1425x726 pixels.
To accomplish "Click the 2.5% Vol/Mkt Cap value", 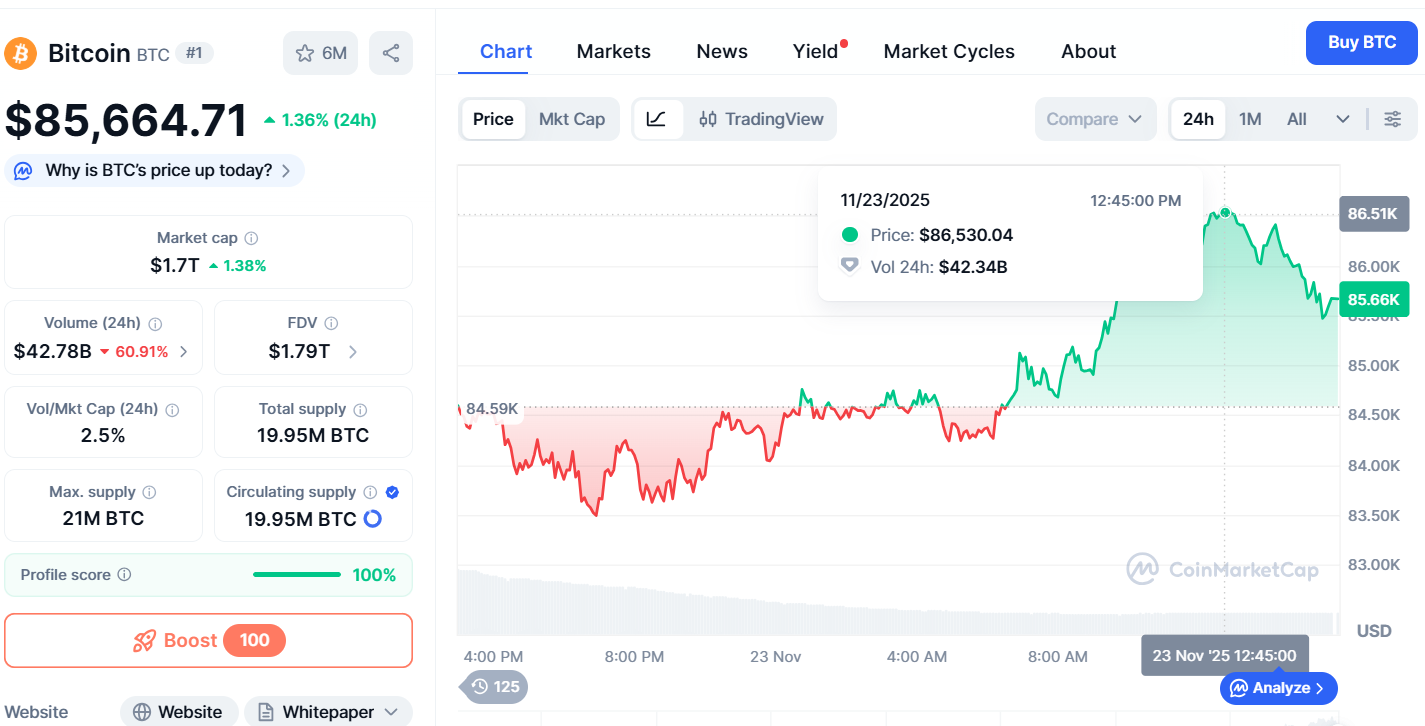I will [x=103, y=436].
